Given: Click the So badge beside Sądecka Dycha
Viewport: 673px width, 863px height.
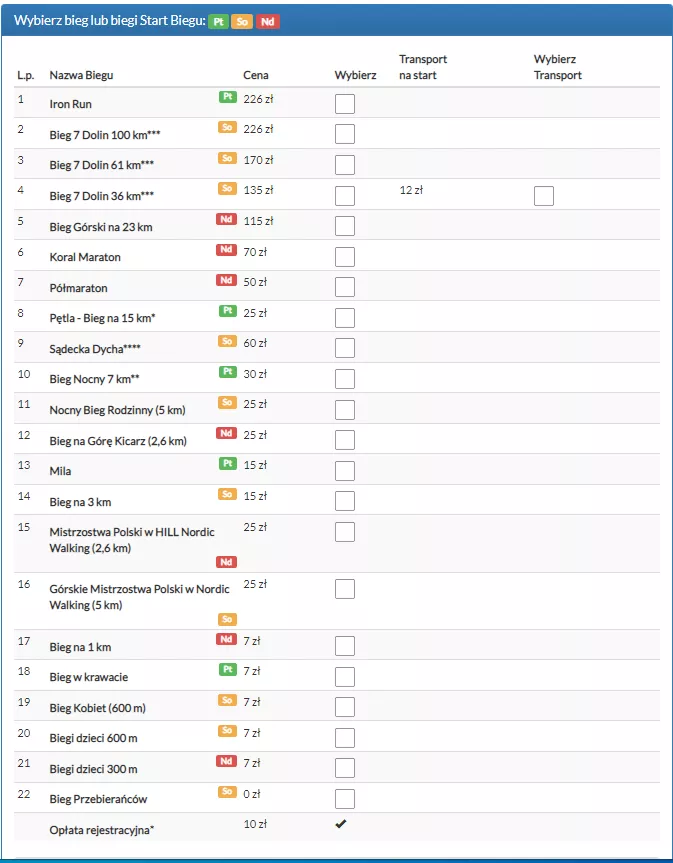Looking at the screenshot, I should pos(227,342).
